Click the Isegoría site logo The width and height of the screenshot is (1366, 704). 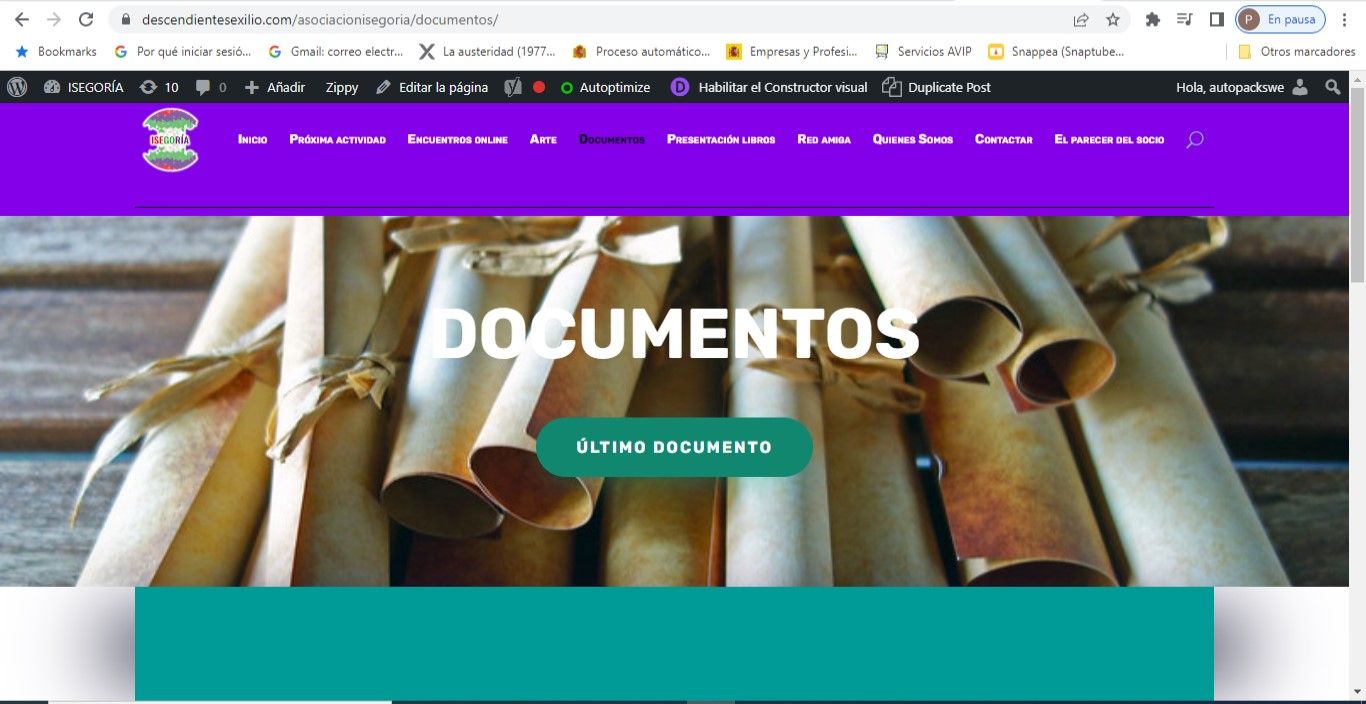[x=171, y=139]
